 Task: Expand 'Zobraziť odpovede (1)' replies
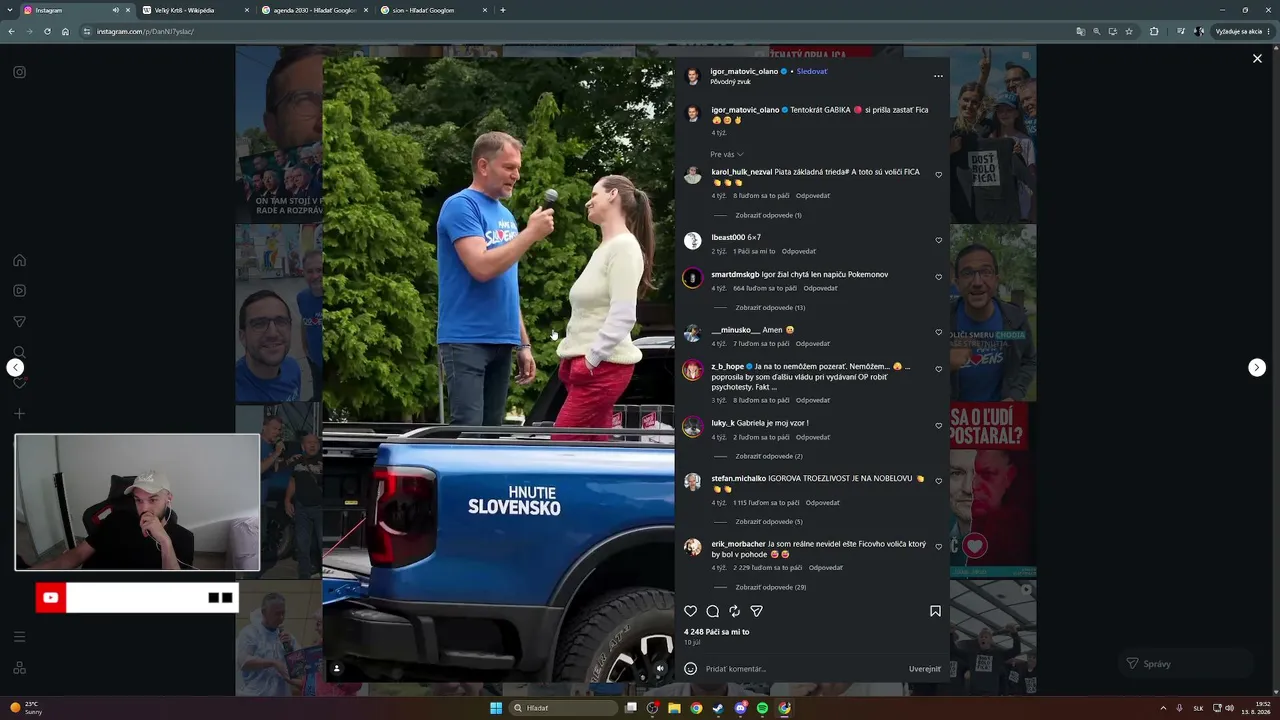[x=768, y=215]
